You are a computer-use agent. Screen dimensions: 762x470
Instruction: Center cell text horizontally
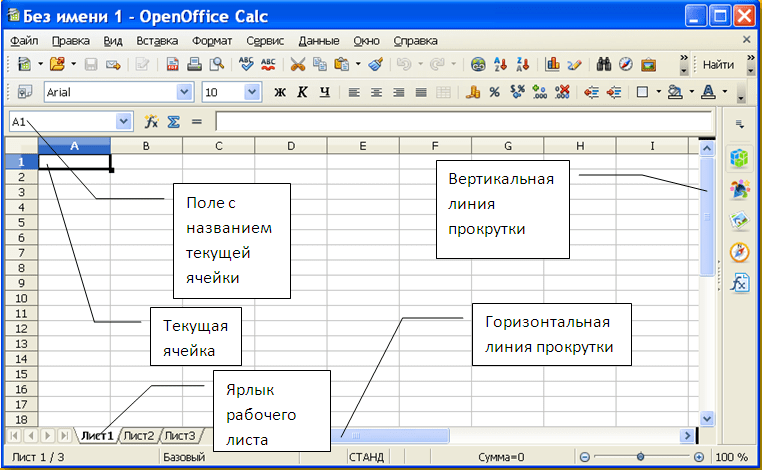click(376, 92)
